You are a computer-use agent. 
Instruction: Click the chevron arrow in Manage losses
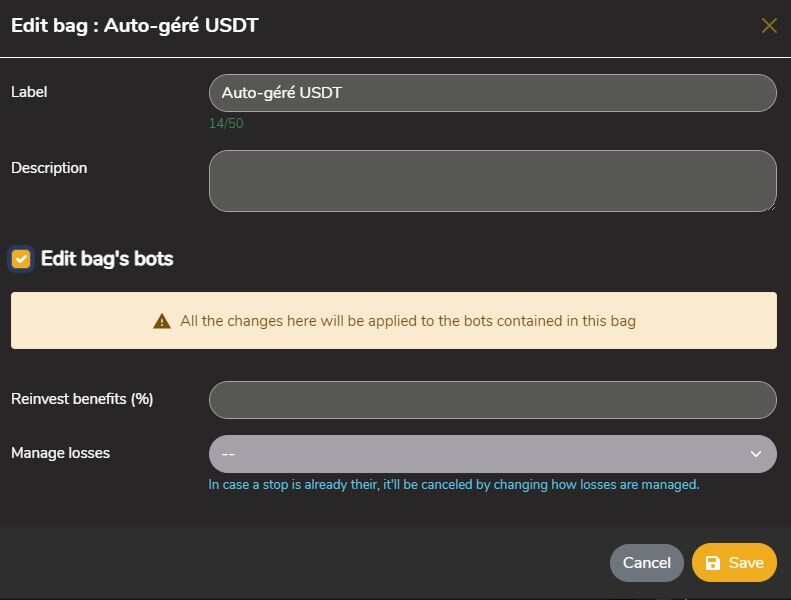[755, 454]
